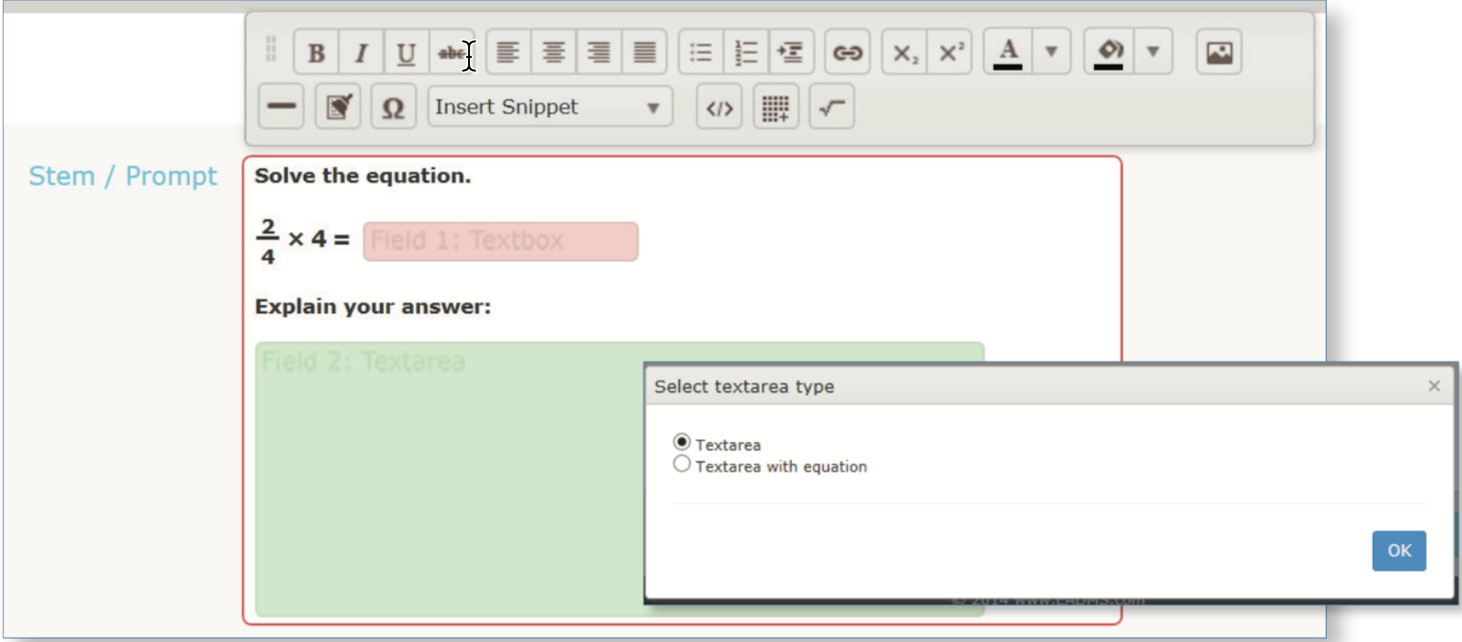This screenshot has height=642, width=1462.
Task: Apply the background fill color
Action: point(1110,53)
